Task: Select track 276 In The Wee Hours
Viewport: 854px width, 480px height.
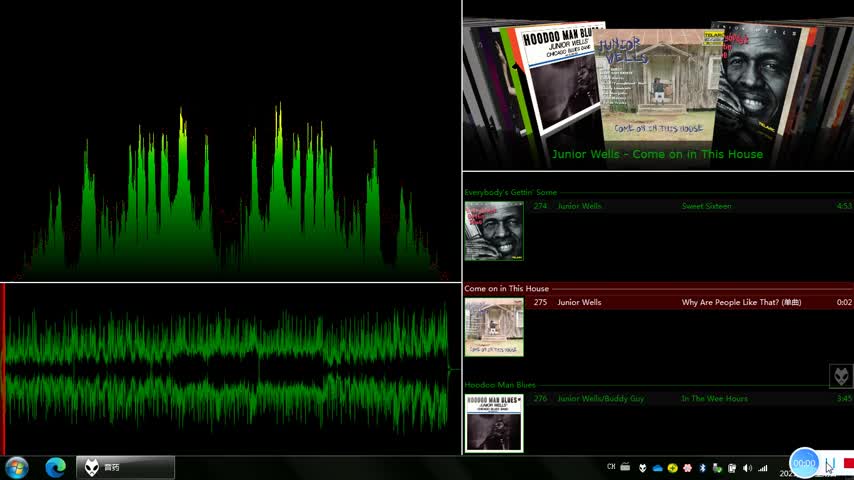Action: coord(690,399)
